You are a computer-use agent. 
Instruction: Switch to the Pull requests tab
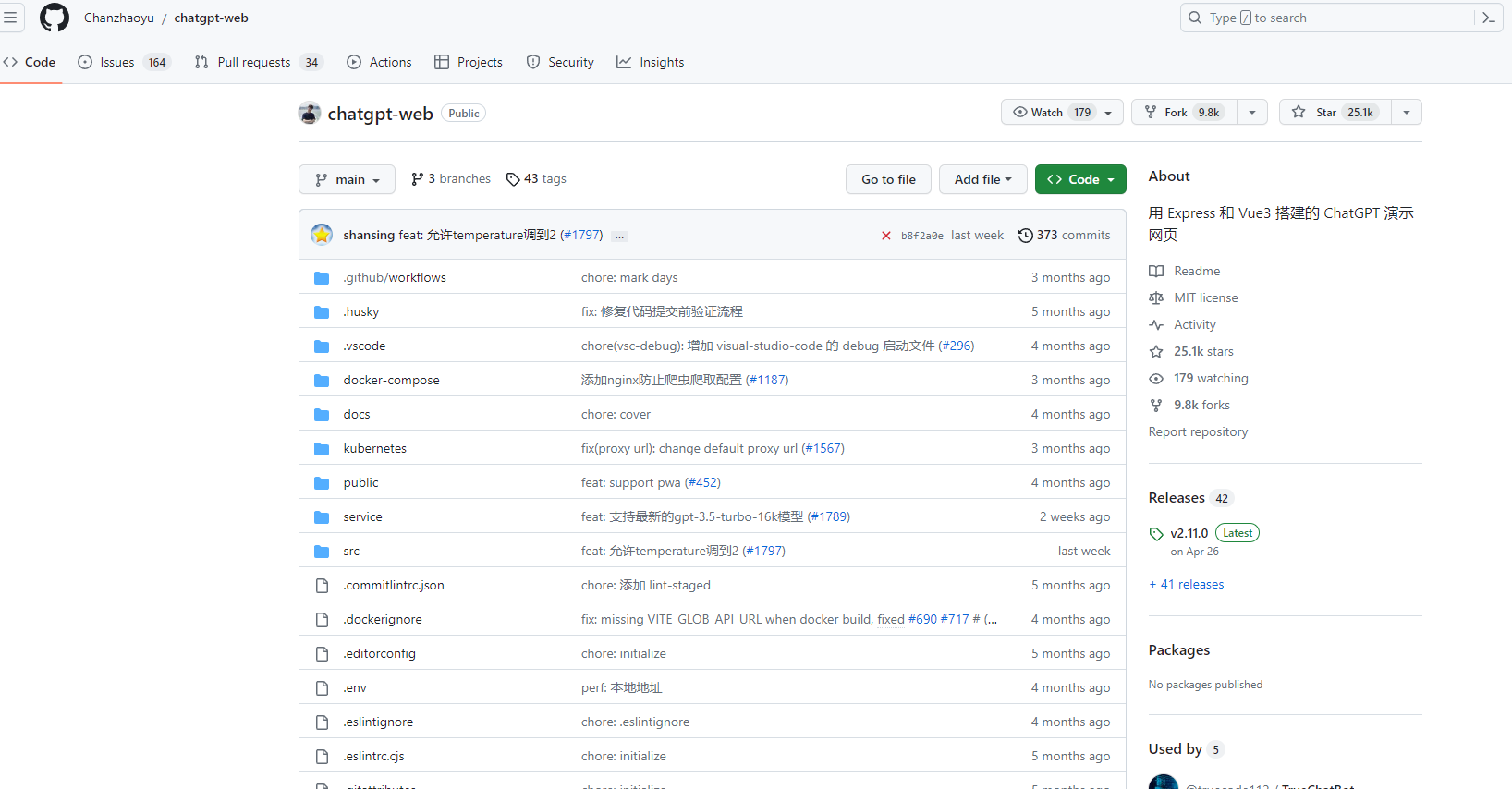[258, 62]
